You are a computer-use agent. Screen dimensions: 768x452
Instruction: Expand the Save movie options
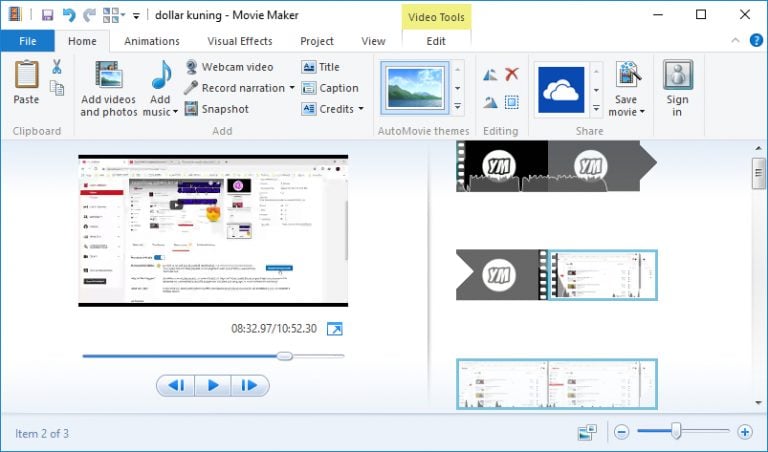(641, 112)
